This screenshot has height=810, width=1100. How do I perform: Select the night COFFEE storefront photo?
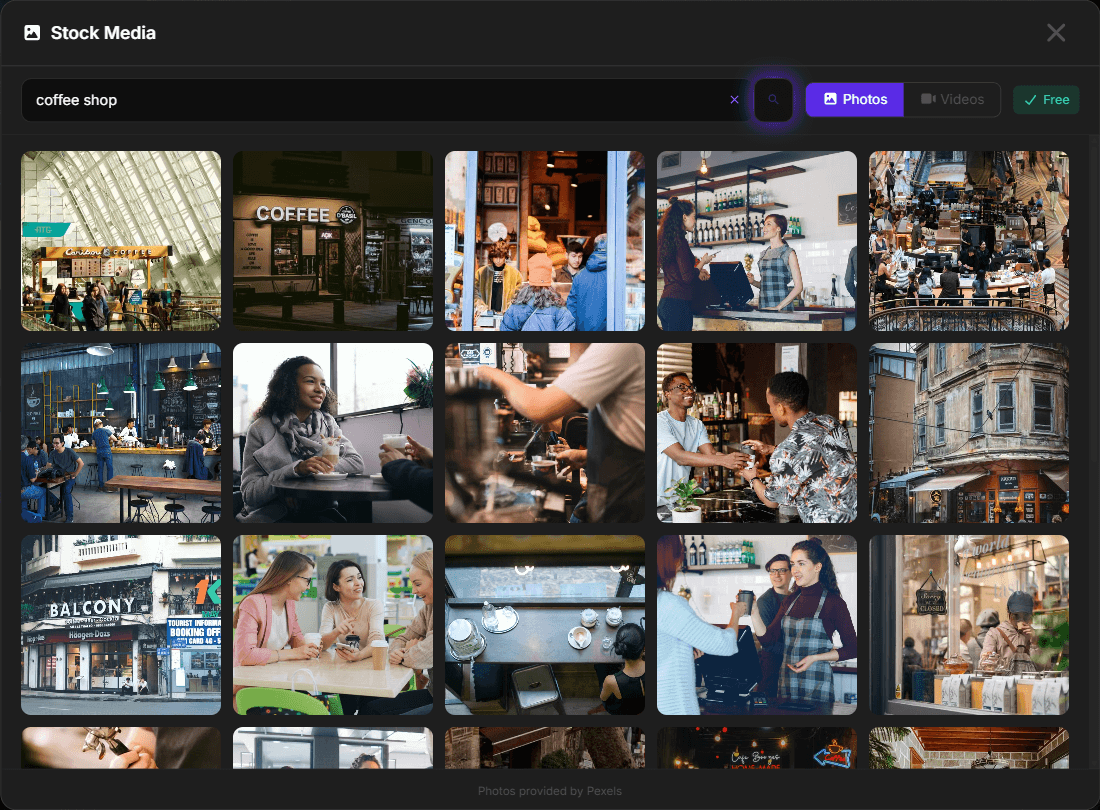(x=333, y=241)
